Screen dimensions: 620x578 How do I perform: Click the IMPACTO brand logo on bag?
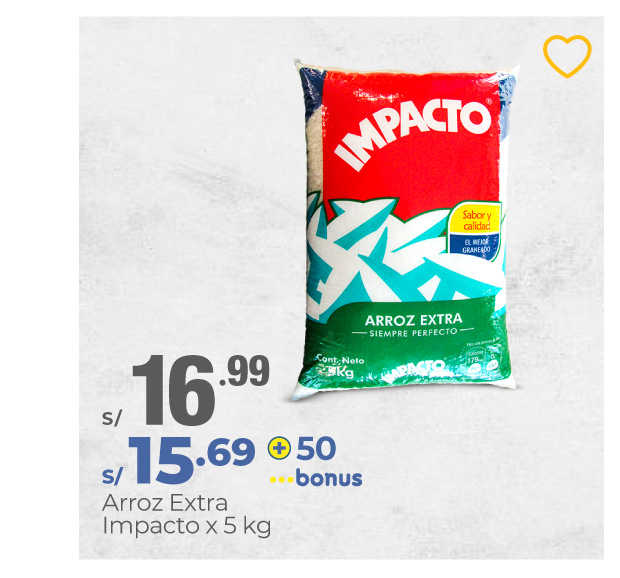click(414, 133)
